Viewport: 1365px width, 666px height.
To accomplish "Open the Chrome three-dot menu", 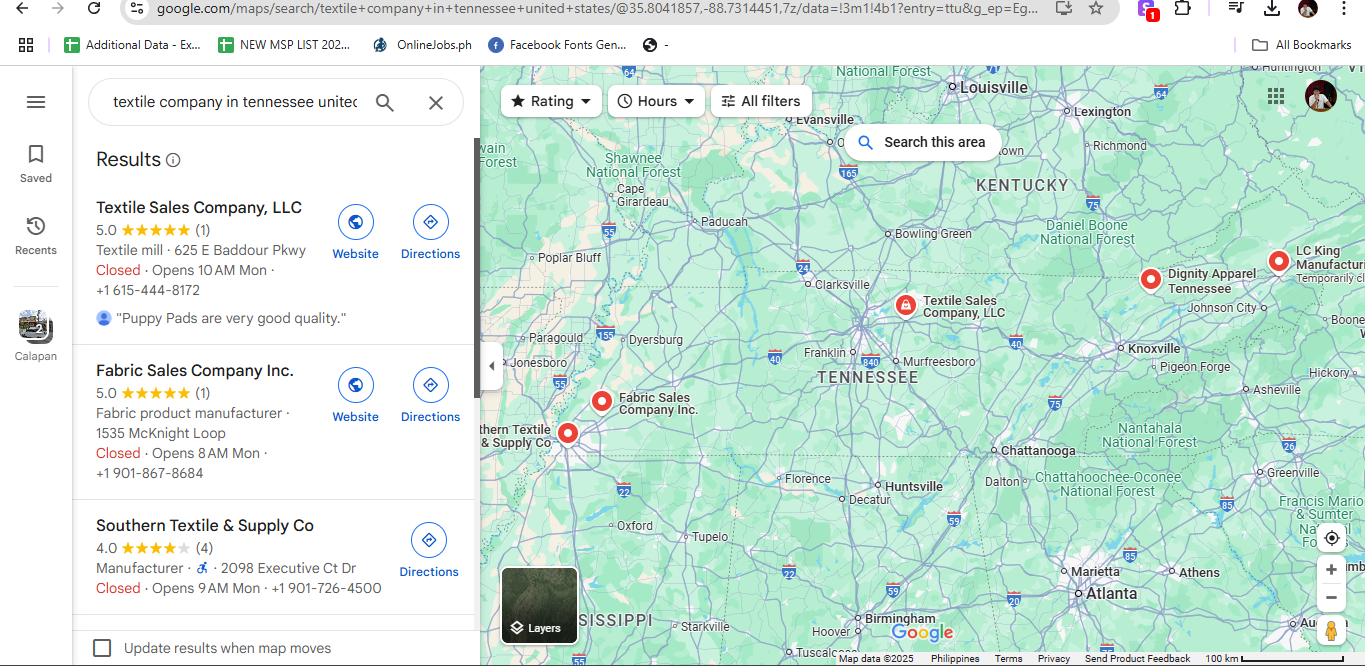I will 1345,9.
